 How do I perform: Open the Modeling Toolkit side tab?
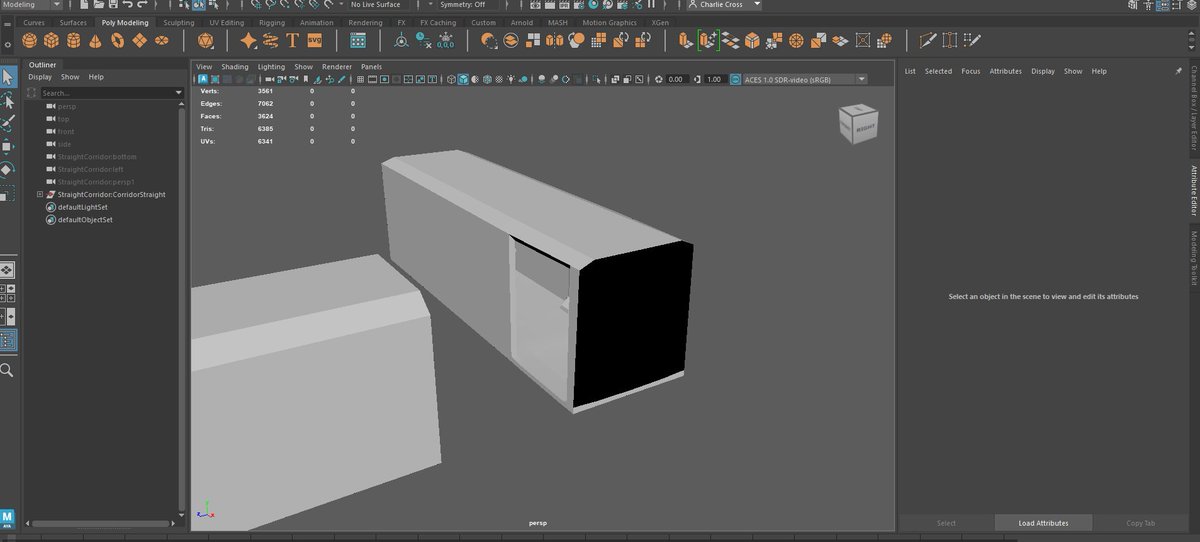[x=1193, y=259]
